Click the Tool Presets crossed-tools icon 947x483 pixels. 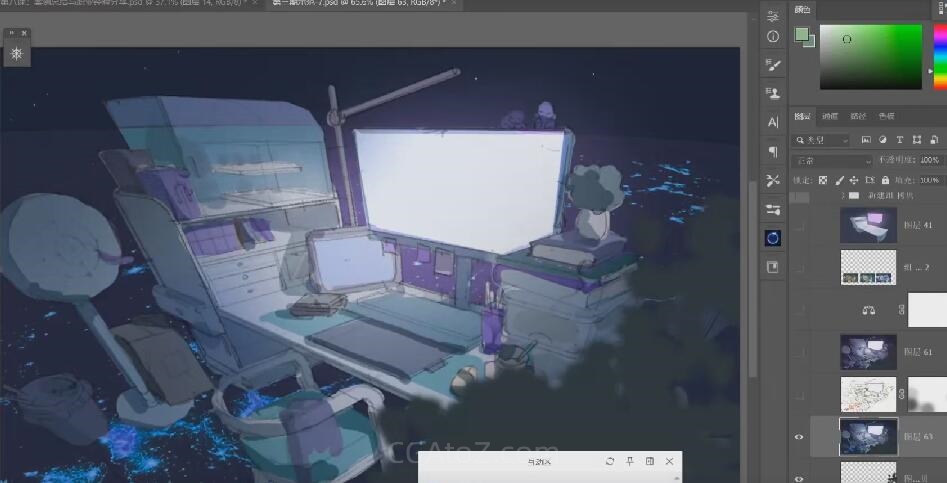tap(772, 181)
